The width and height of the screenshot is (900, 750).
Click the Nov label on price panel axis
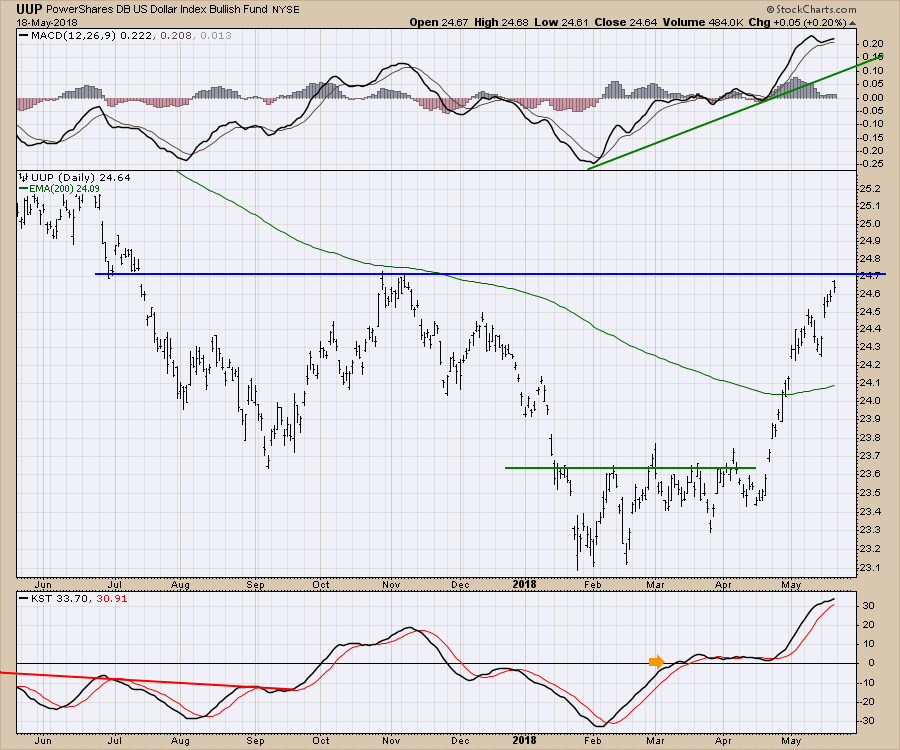pos(391,585)
